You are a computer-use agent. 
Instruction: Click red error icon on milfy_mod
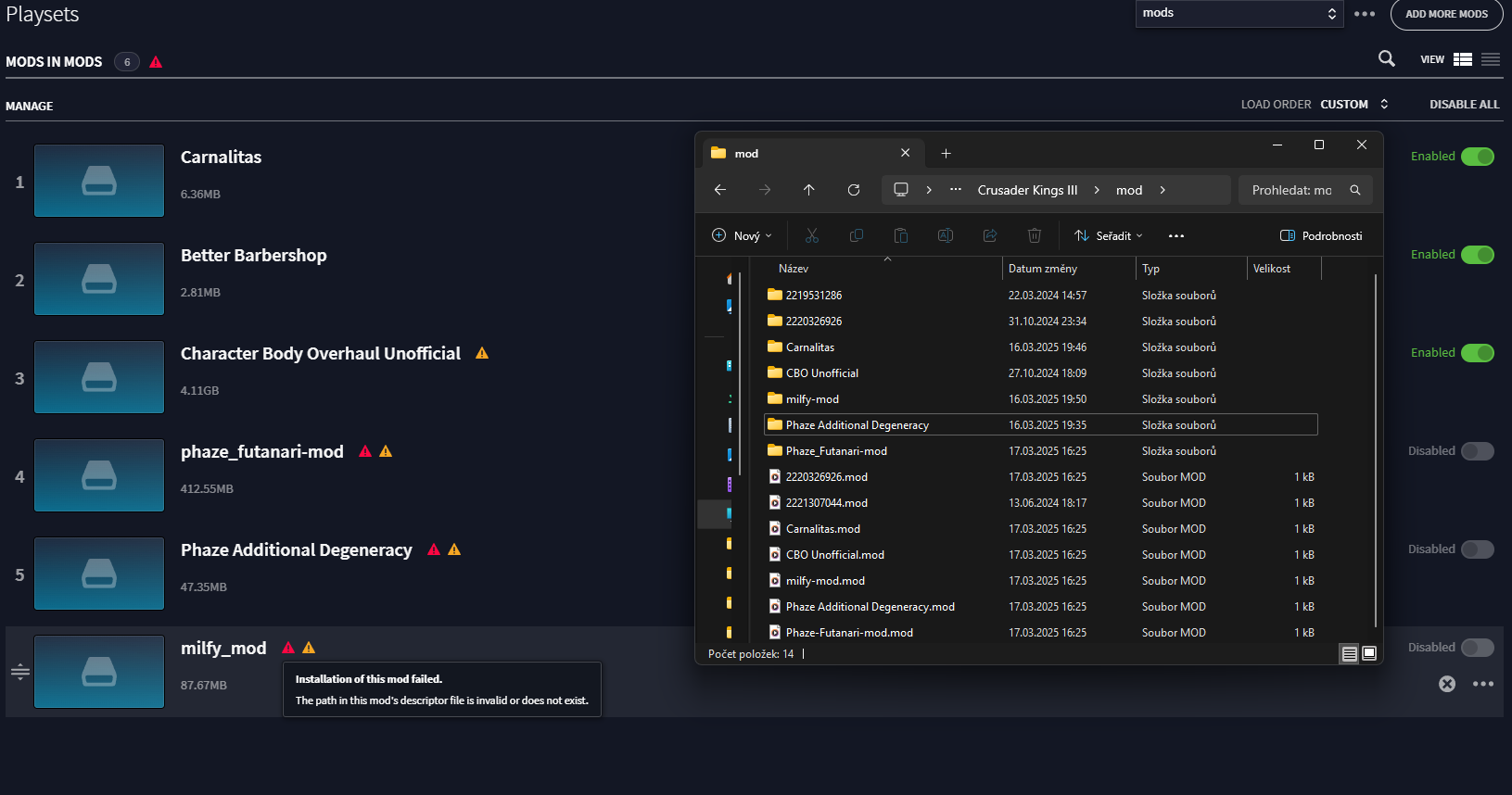coord(288,648)
